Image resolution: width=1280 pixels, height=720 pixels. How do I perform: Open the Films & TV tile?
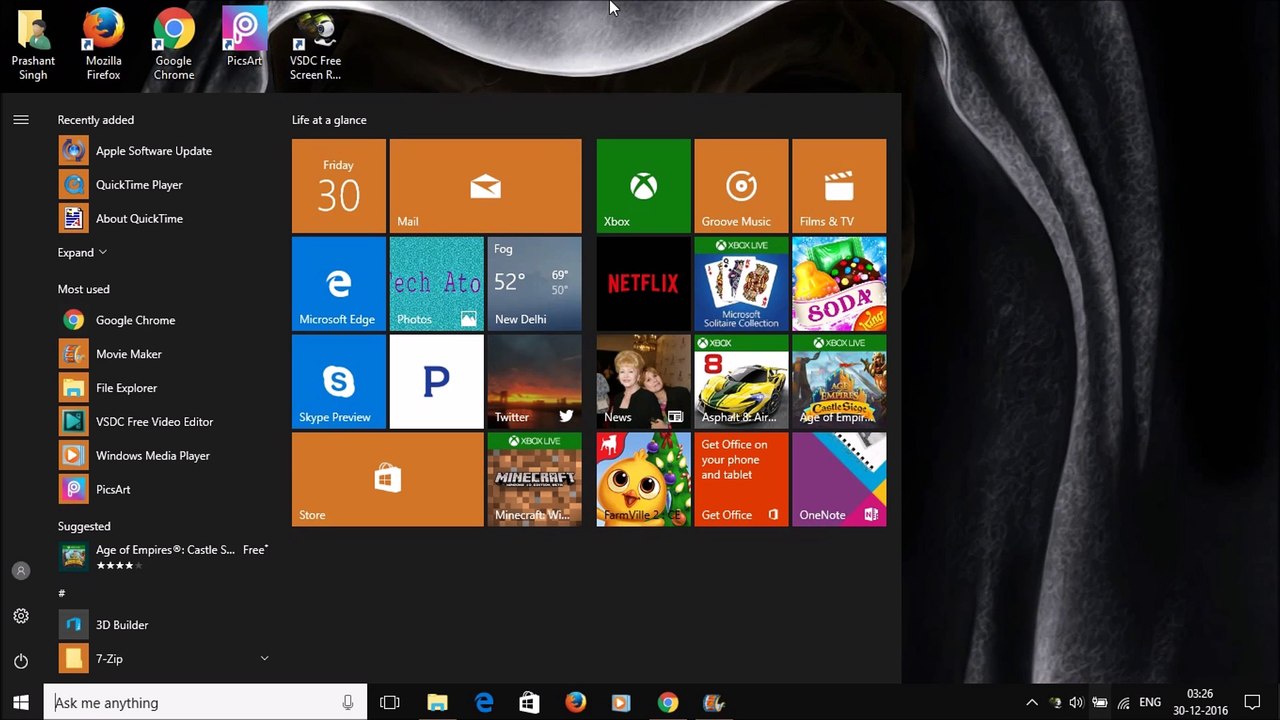(839, 186)
